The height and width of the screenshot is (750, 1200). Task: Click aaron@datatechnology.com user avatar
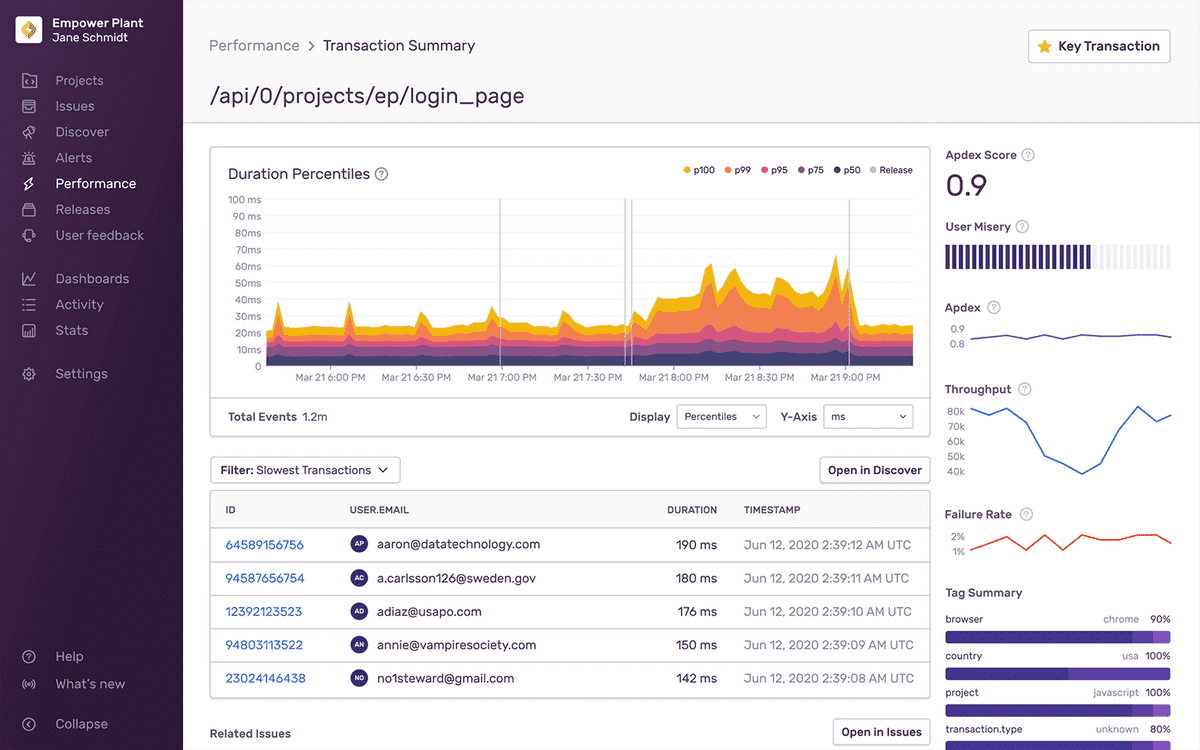coord(359,544)
